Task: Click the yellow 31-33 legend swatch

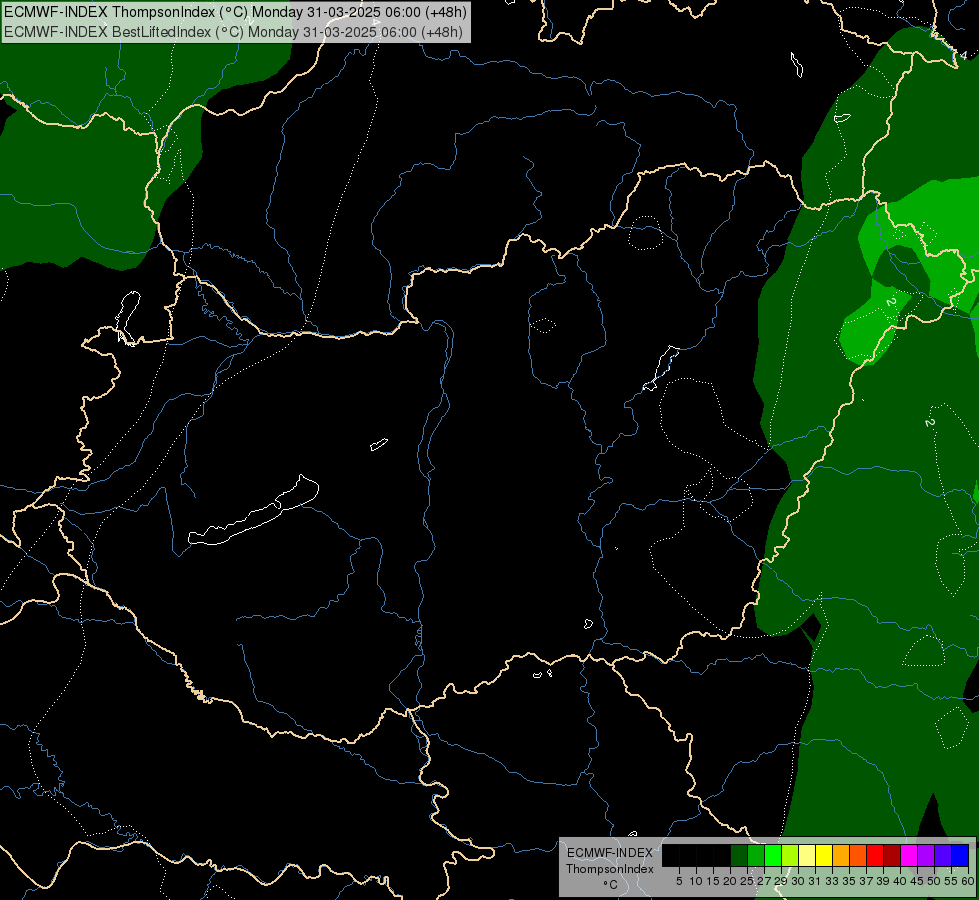Action: coord(824,855)
